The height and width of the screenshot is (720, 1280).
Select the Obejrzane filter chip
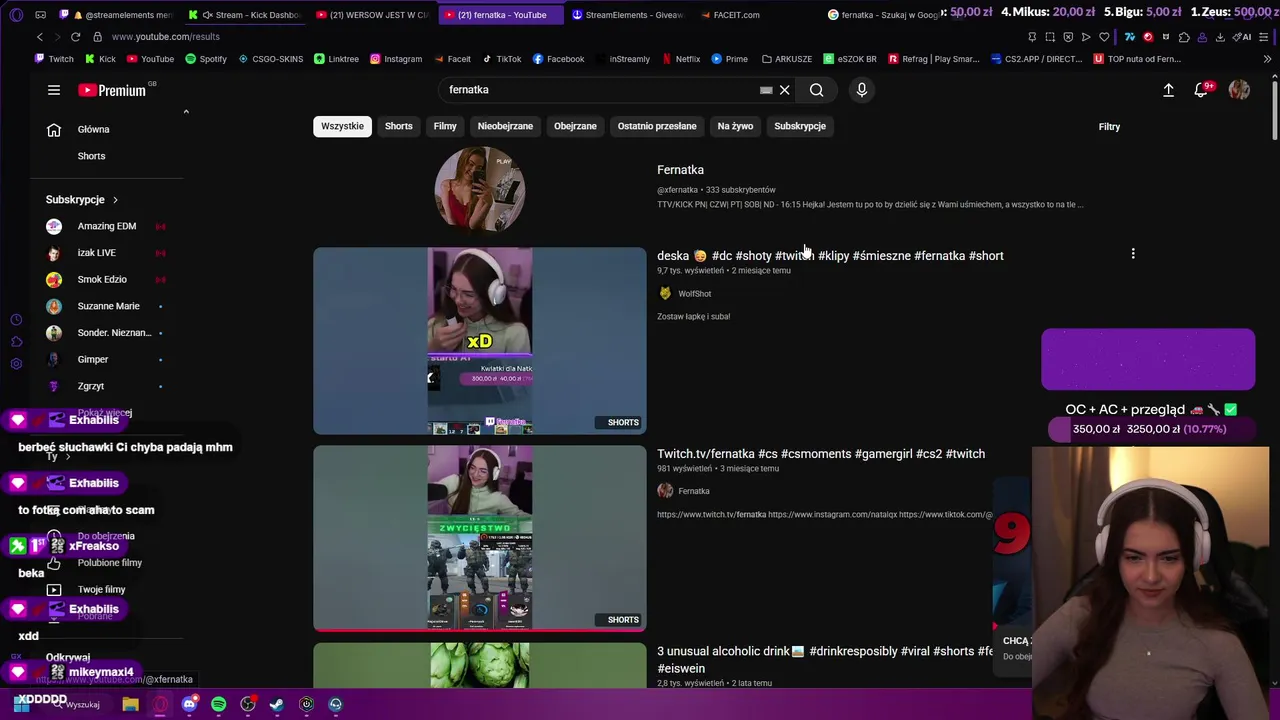[575, 126]
